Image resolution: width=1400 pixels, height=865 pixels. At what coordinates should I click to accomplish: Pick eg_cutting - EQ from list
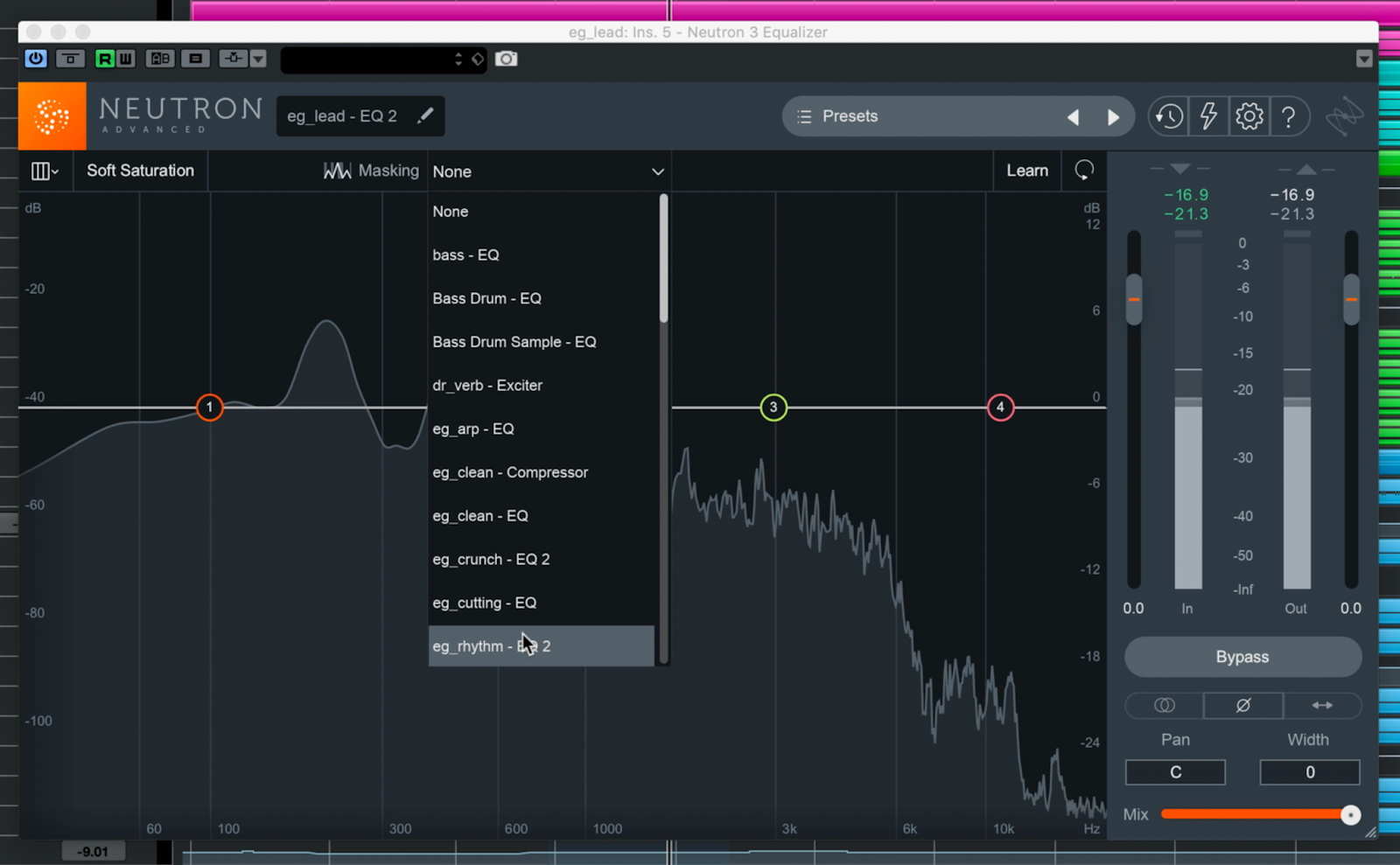[x=541, y=603]
